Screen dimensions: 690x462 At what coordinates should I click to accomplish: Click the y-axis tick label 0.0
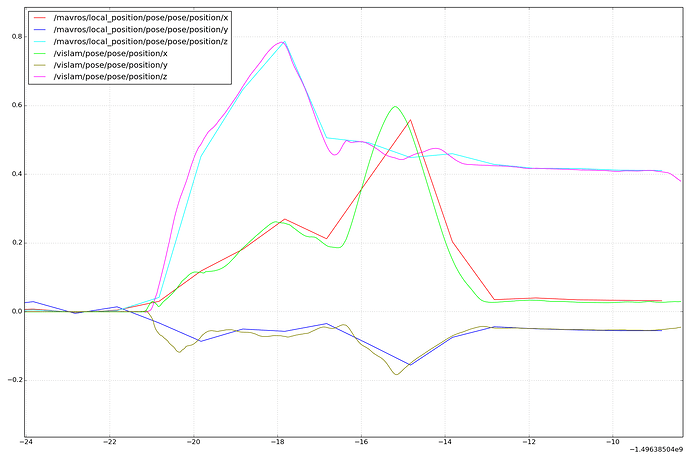pyautogui.click(x=17, y=312)
